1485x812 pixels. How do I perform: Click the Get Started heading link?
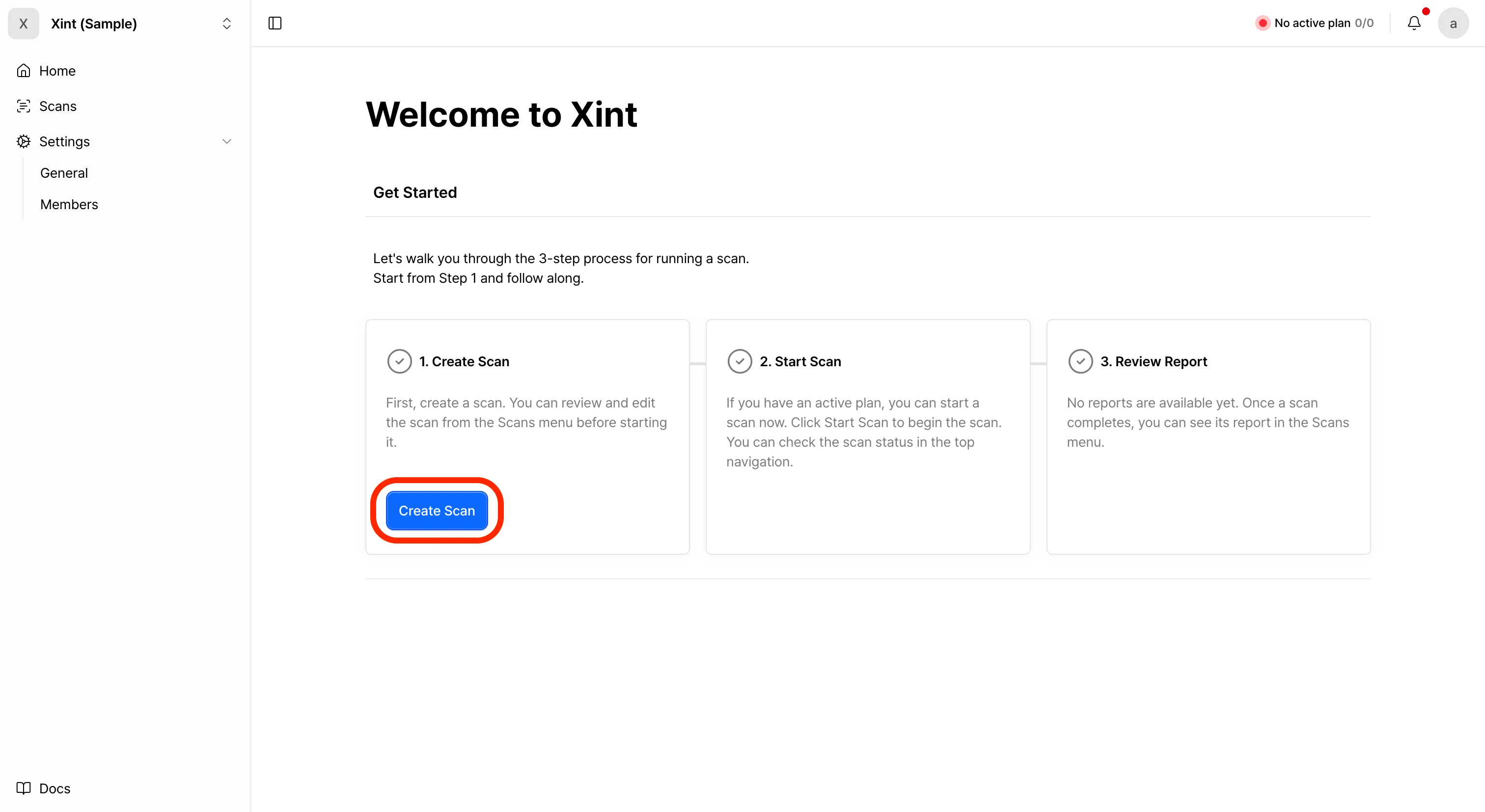pyautogui.click(x=414, y=192)
